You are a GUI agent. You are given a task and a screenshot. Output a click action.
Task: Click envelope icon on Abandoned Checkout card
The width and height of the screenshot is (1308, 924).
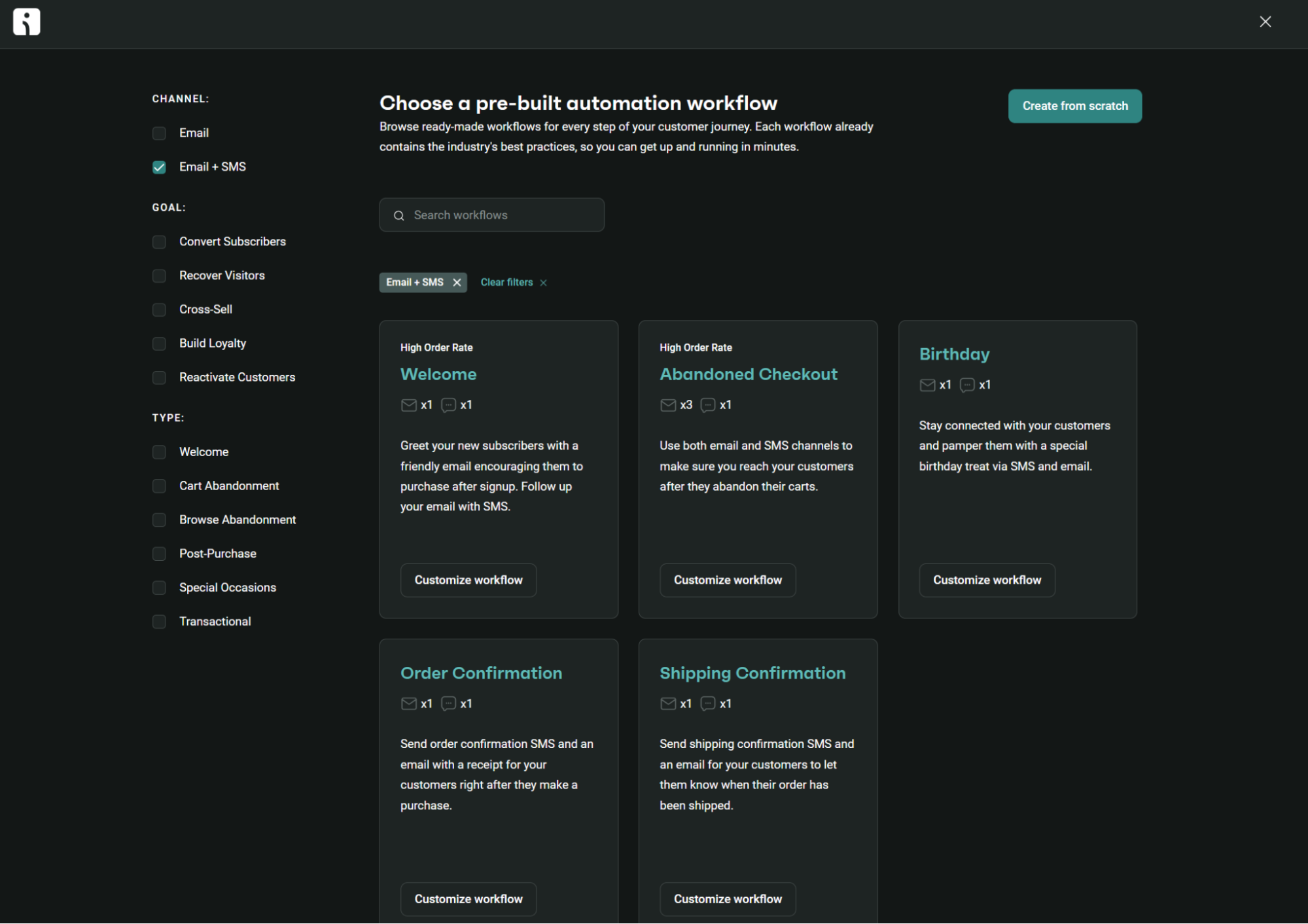tap(667, 405)
